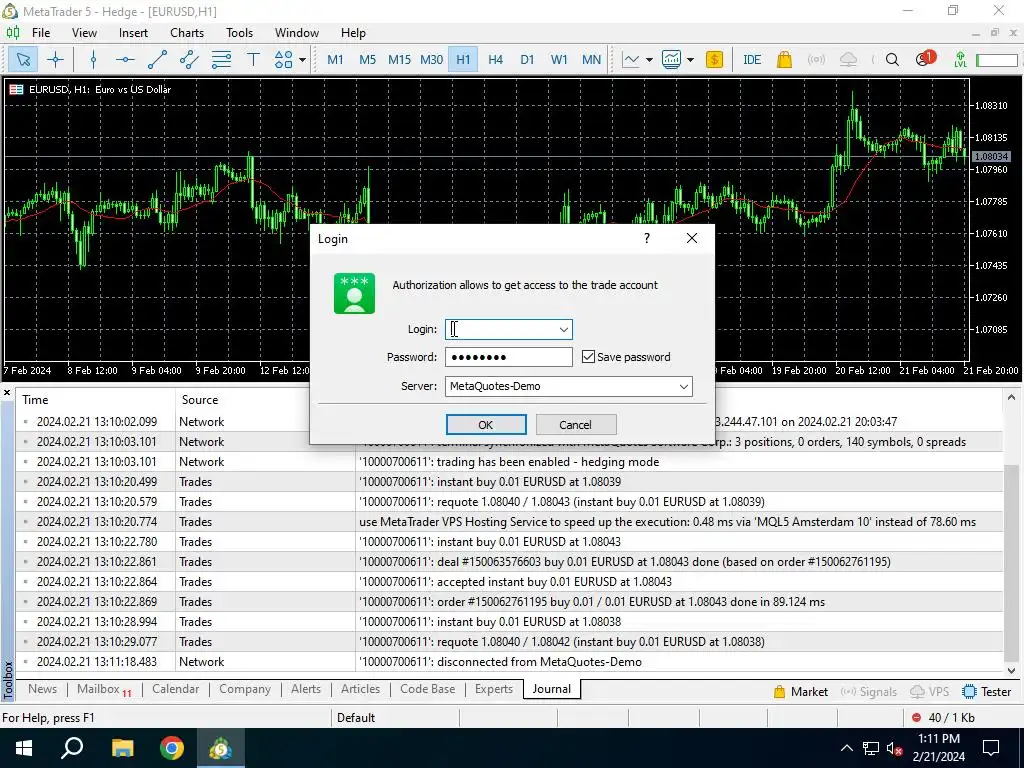The image size is (1024, 768).
Task: Open the Tools menu
Action: (239, 33)
